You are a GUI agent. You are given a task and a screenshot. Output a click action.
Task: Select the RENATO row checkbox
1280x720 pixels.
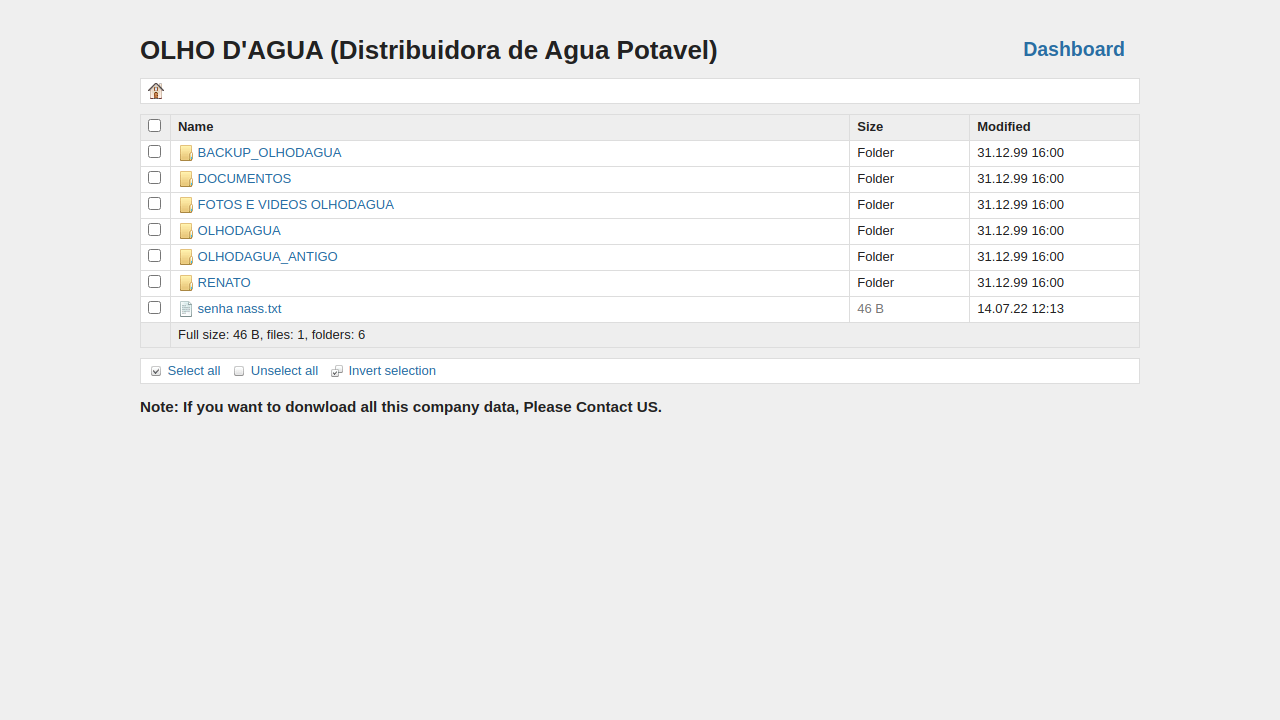click(x=154, y=282)
